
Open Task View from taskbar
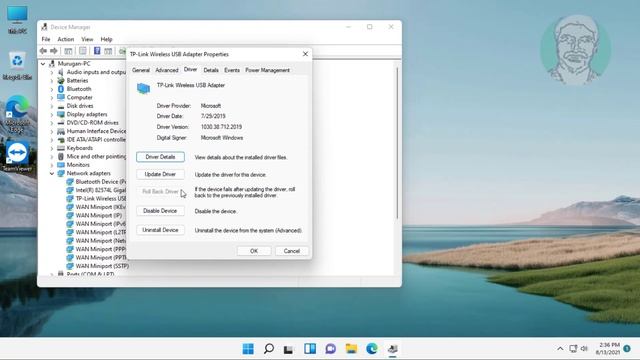[289, 349]
